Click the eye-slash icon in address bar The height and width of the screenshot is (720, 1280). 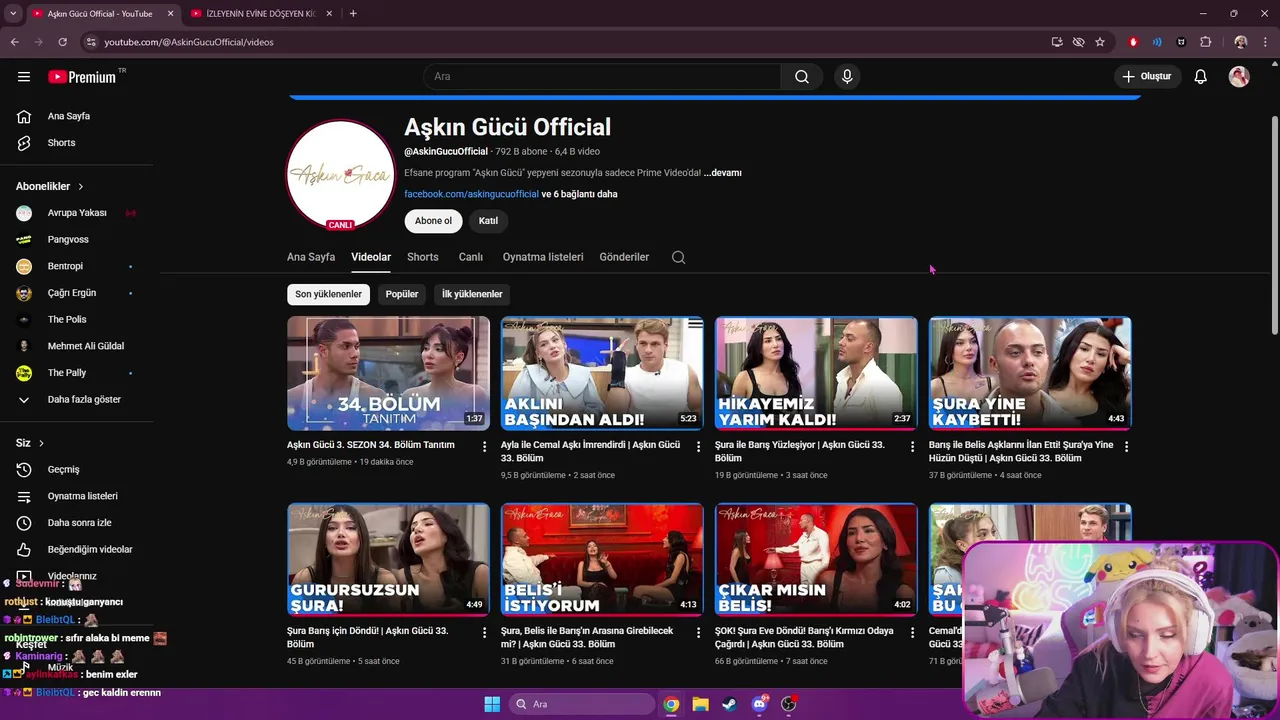click(1078, 42)
